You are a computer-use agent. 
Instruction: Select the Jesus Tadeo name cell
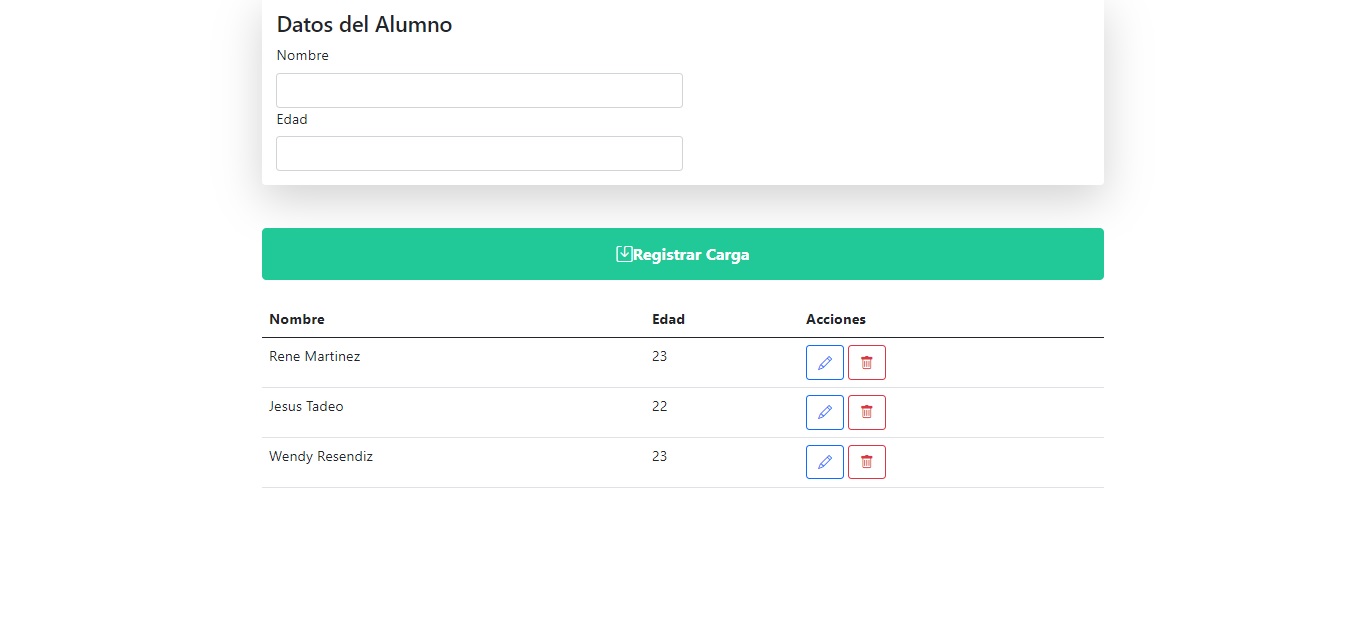pos(306,407)
